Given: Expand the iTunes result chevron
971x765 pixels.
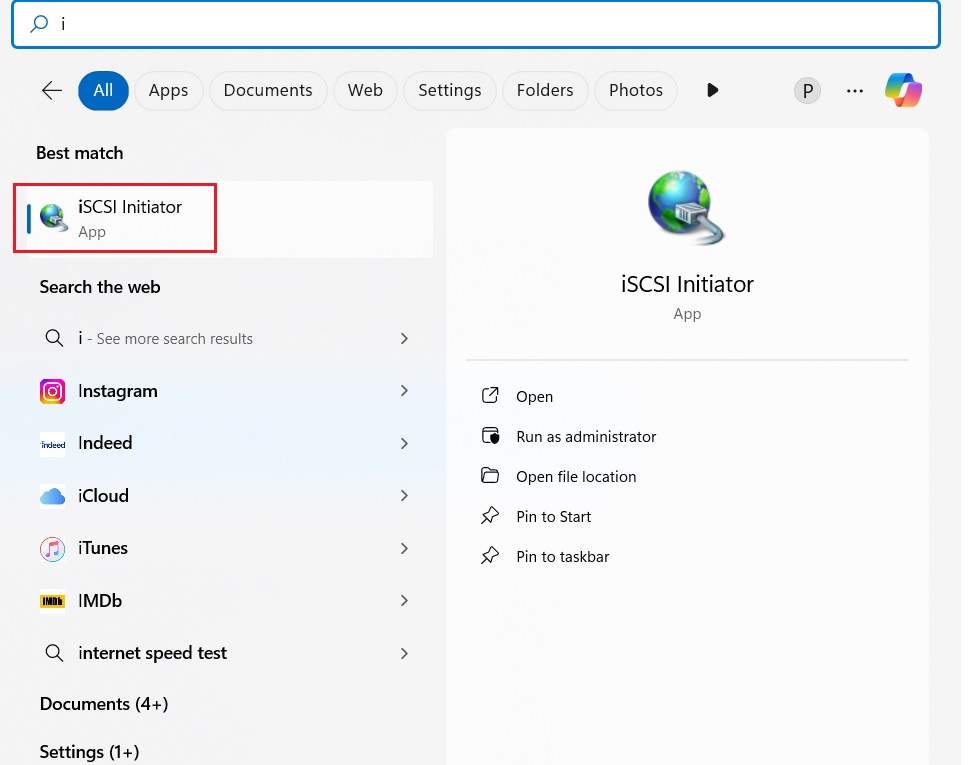Looking at the screenshot, I should pyautogui.click(x=404, y=548).
